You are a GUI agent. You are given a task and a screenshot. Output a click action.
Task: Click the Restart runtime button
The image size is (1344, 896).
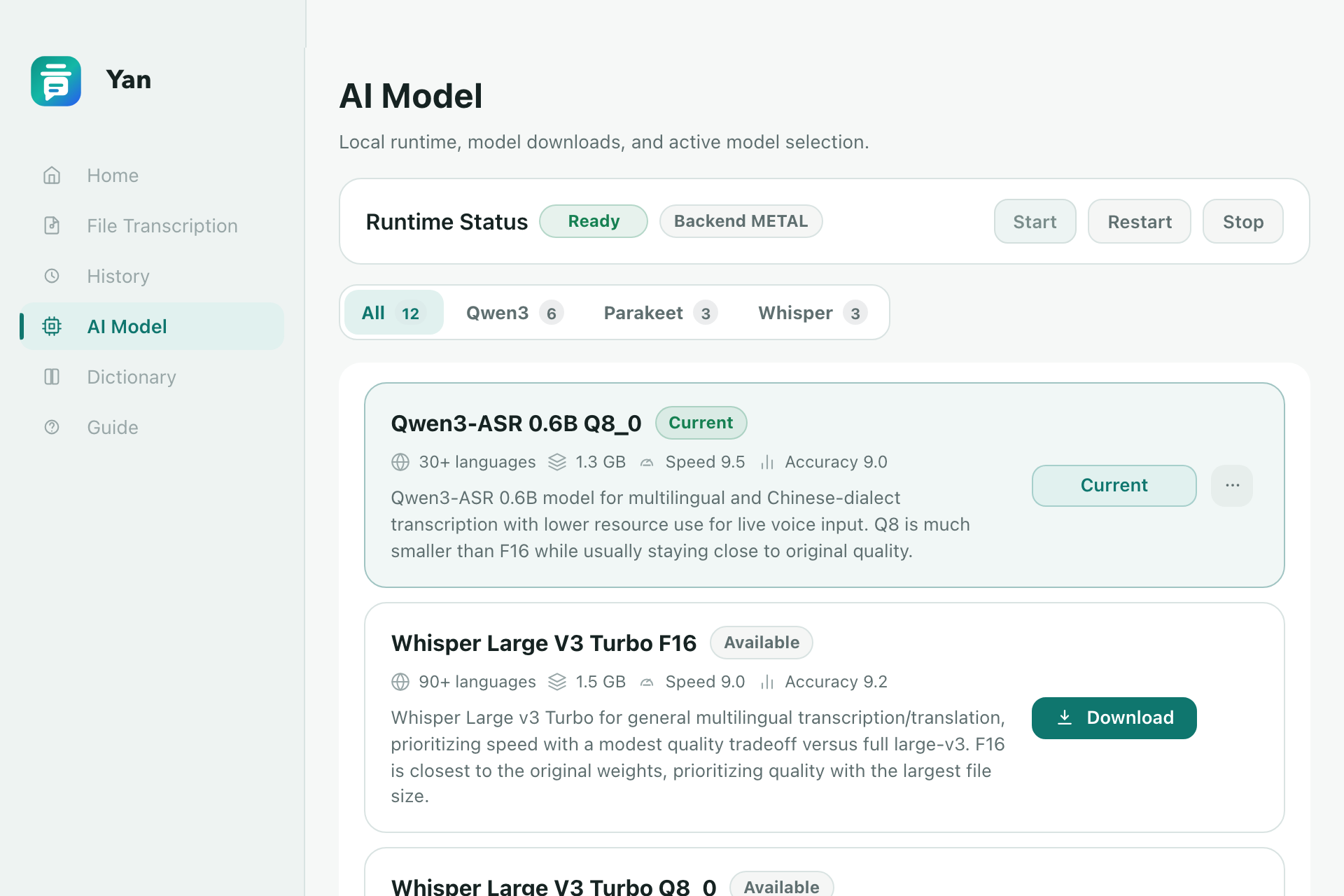(x=1139, y=221)
